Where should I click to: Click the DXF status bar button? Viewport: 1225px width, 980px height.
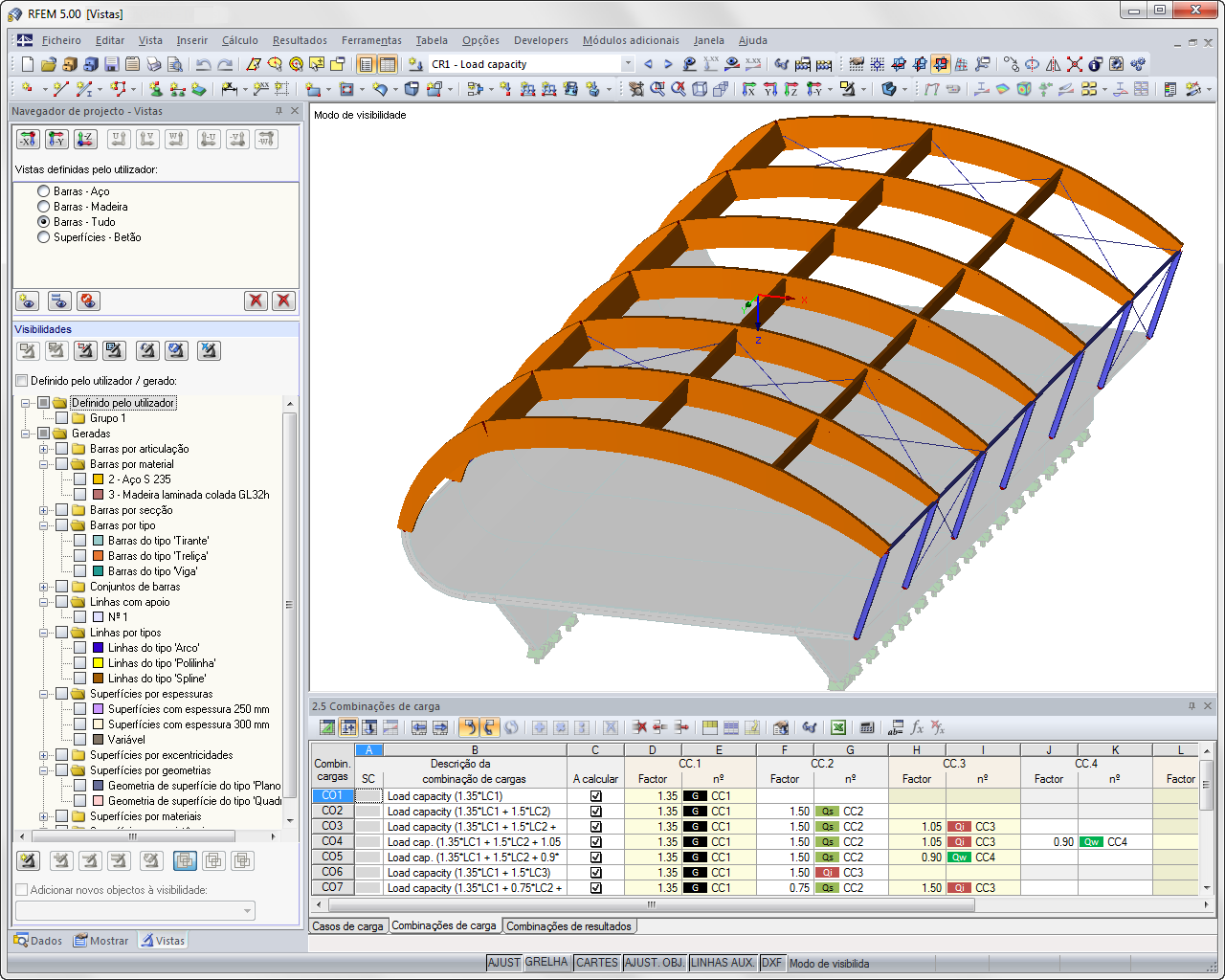[x=771, y=963]
